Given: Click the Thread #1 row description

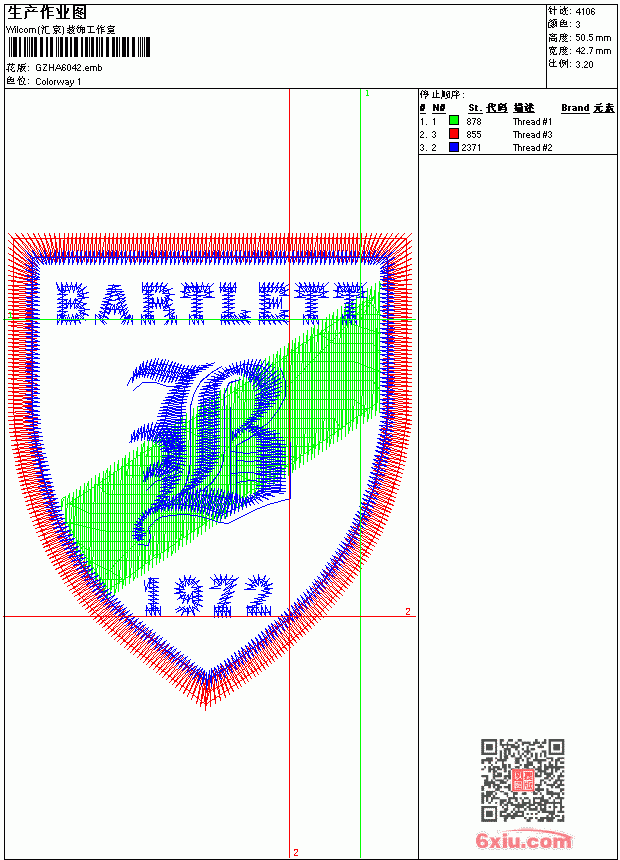Looking at the screenshot, I should click(532, 122).
